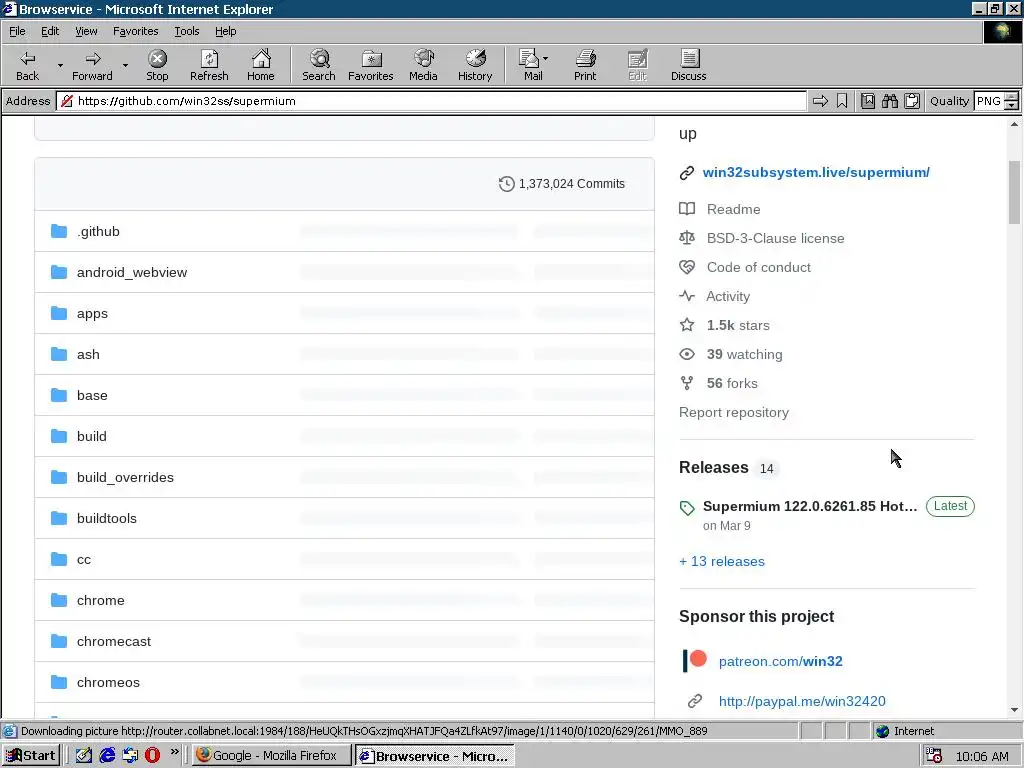Open the apps folder
Screen dimensions: 1024x768
92,313
